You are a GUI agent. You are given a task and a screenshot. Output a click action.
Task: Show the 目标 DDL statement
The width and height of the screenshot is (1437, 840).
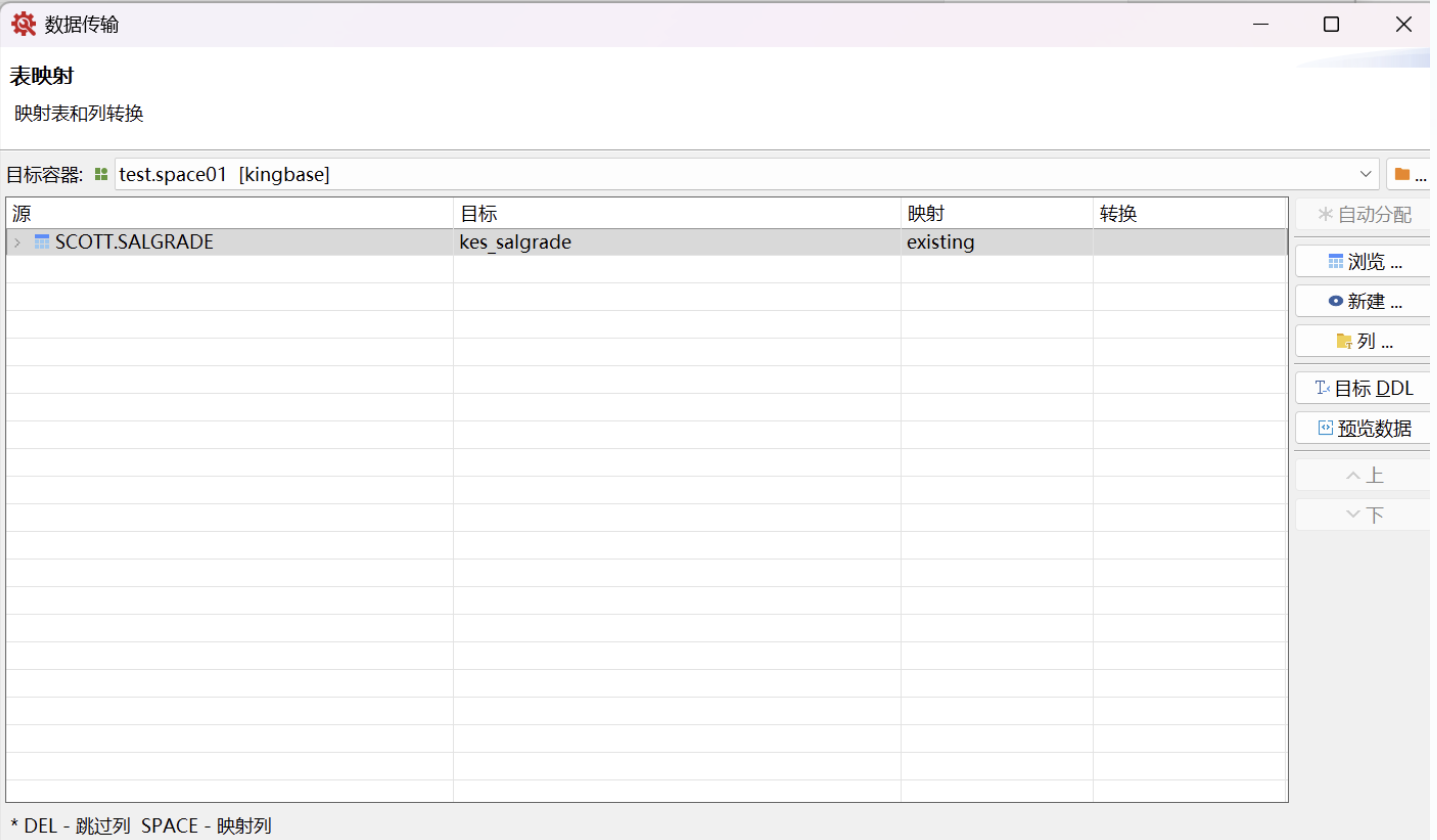(1364, 388)
